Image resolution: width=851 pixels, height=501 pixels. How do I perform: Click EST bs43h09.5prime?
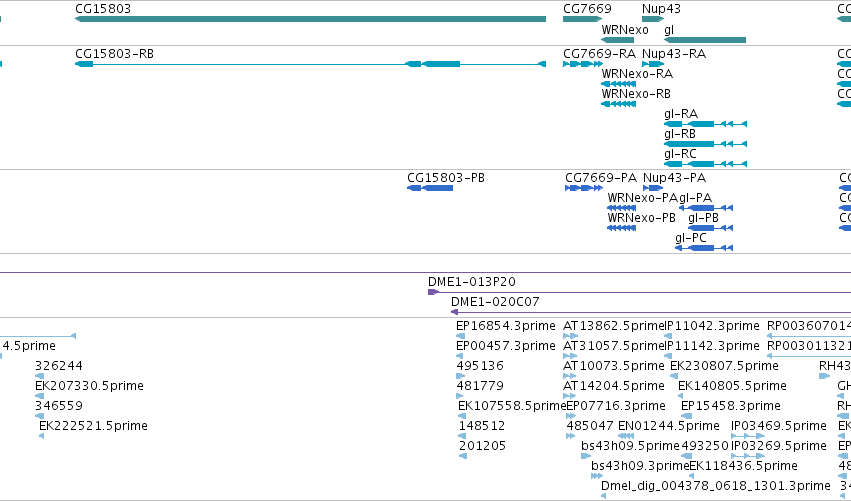pyautogui.click(x=630, y=446)
